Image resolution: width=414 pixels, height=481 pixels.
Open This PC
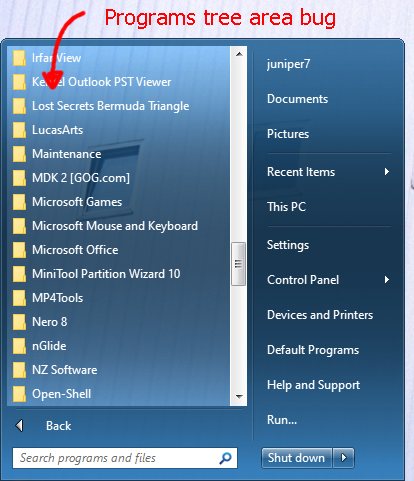coord(286,207)
